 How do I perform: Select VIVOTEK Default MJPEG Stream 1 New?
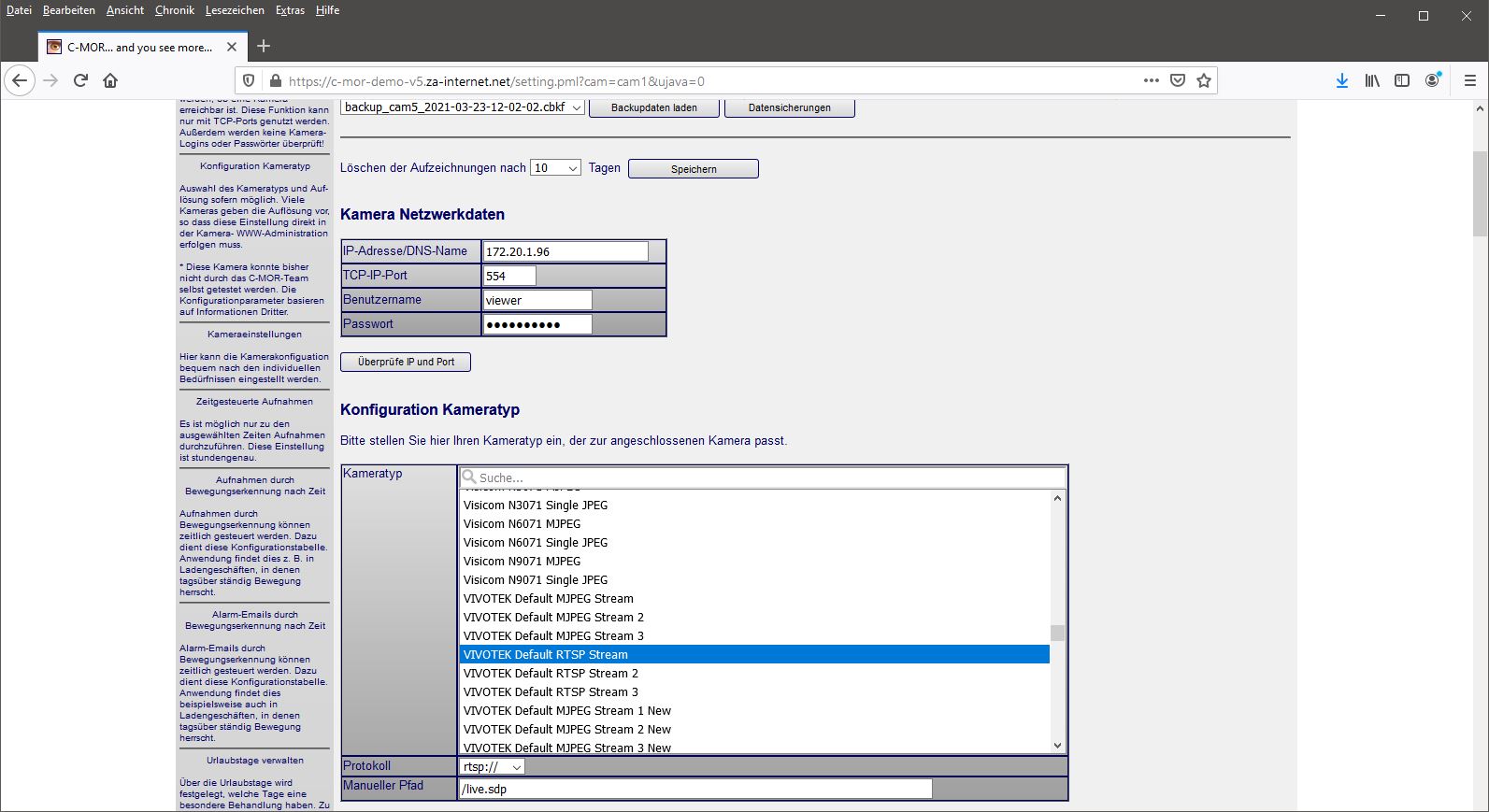click(754, 710)
